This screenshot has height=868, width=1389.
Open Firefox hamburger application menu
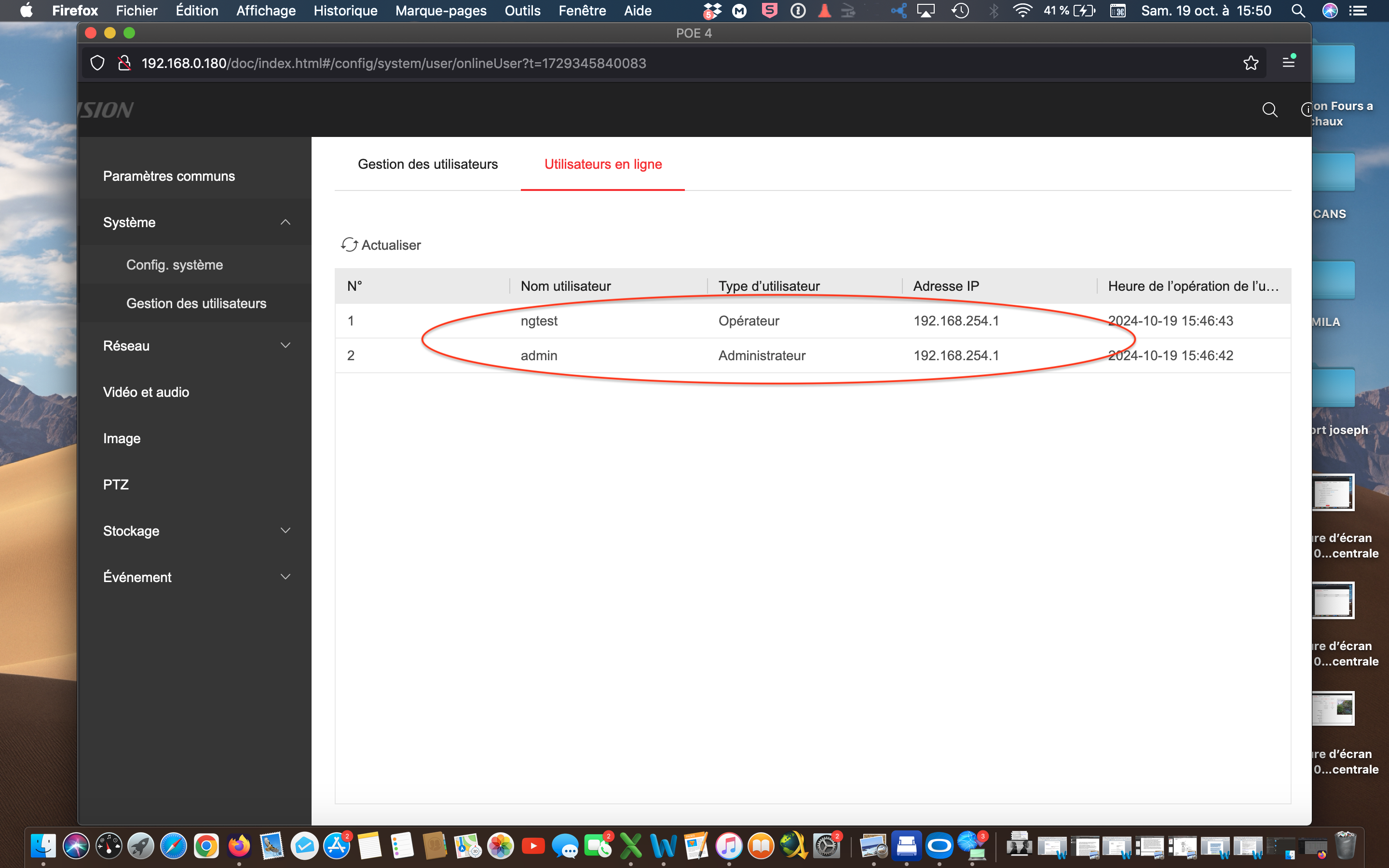click(1289, 63)
